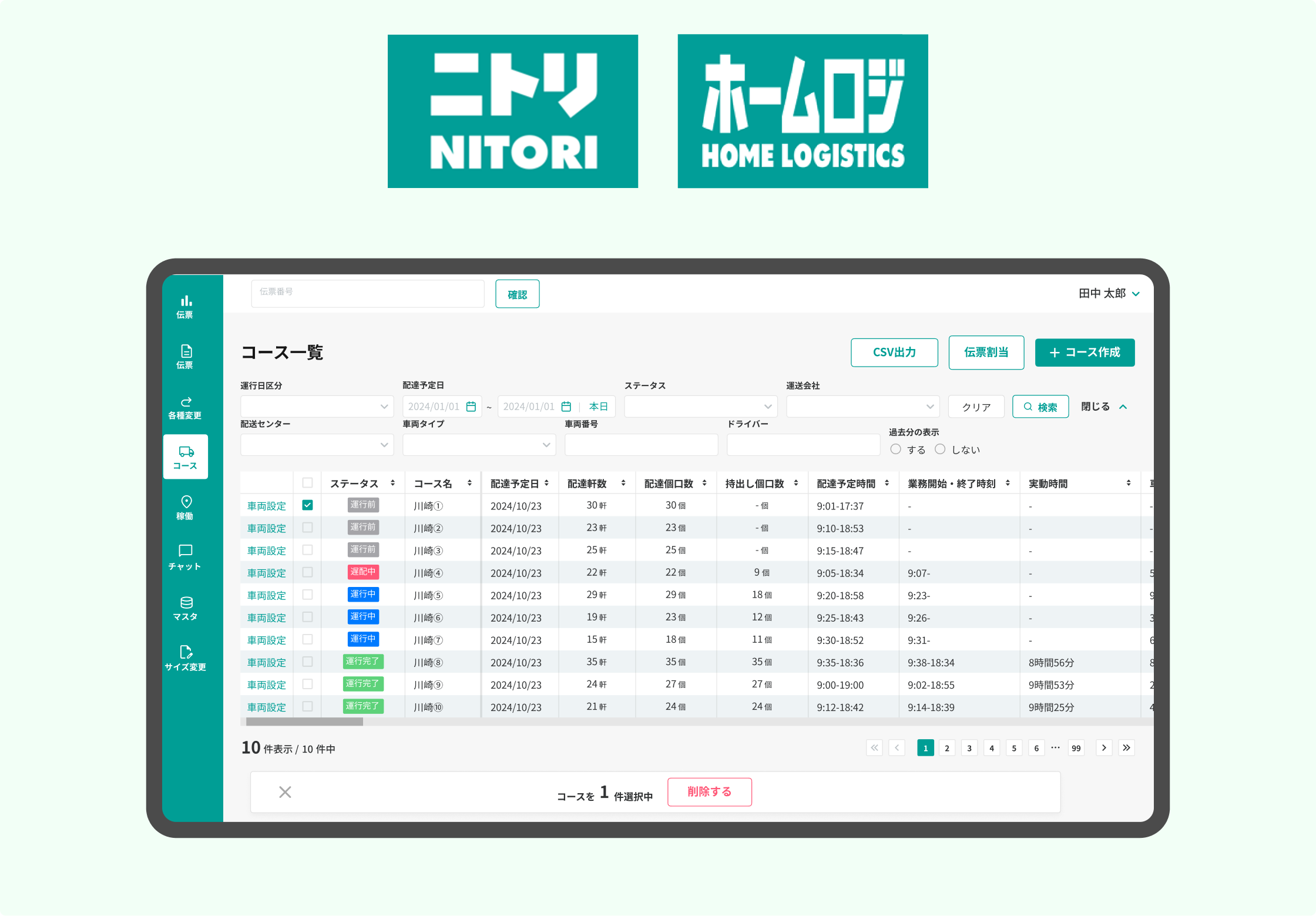
Task: Sort by コース名 column sort arrows
Action: [469, 483]
